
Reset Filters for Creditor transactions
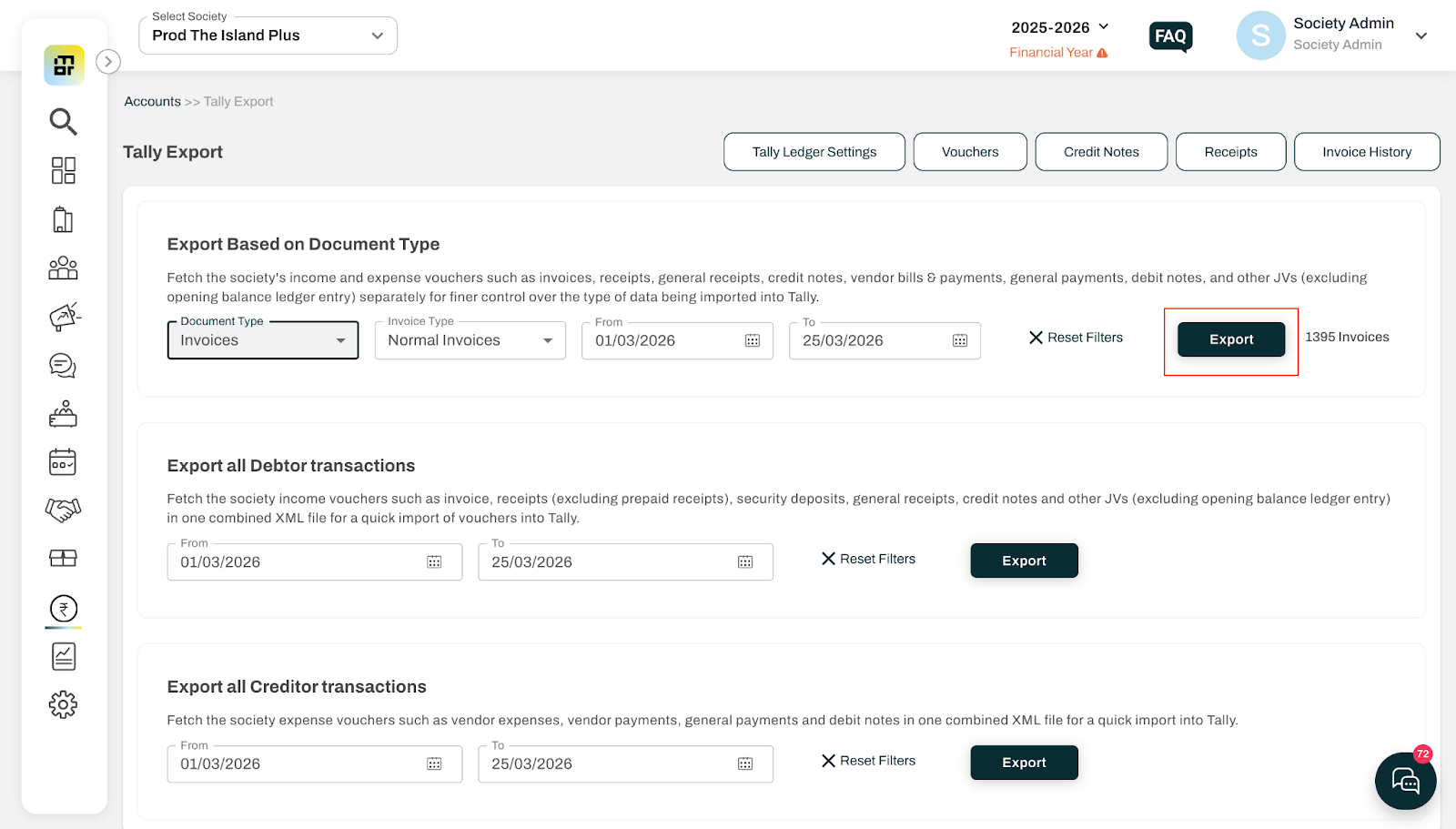point(868,761)
